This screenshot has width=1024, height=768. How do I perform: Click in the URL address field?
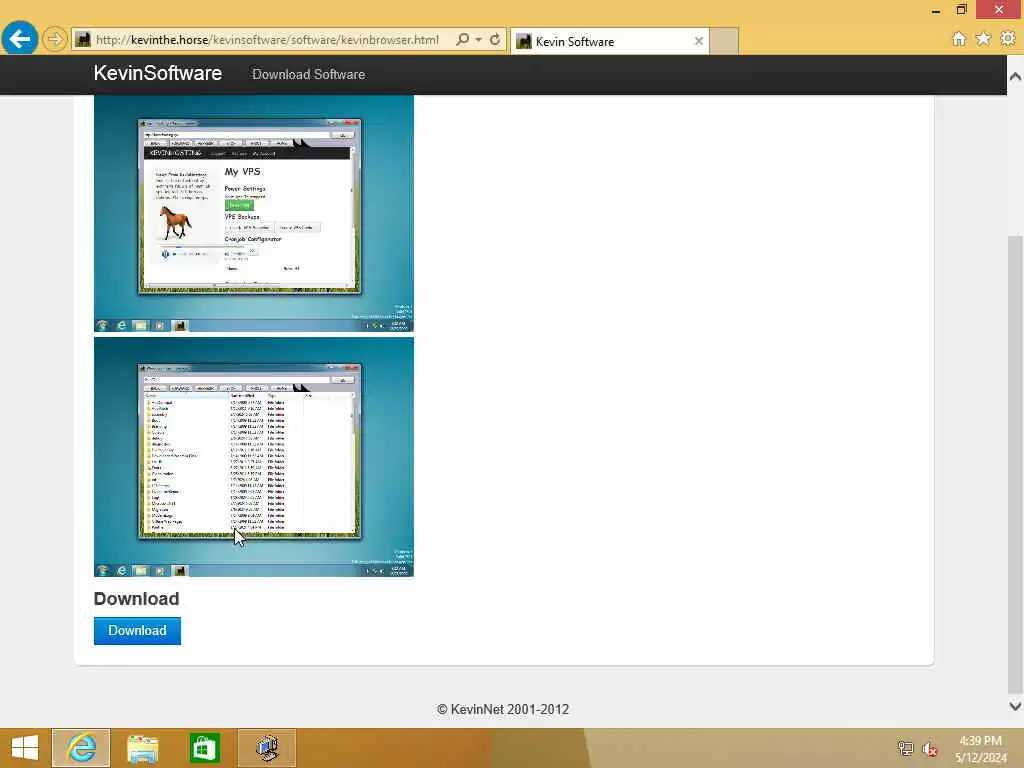[x=267, y=40]
